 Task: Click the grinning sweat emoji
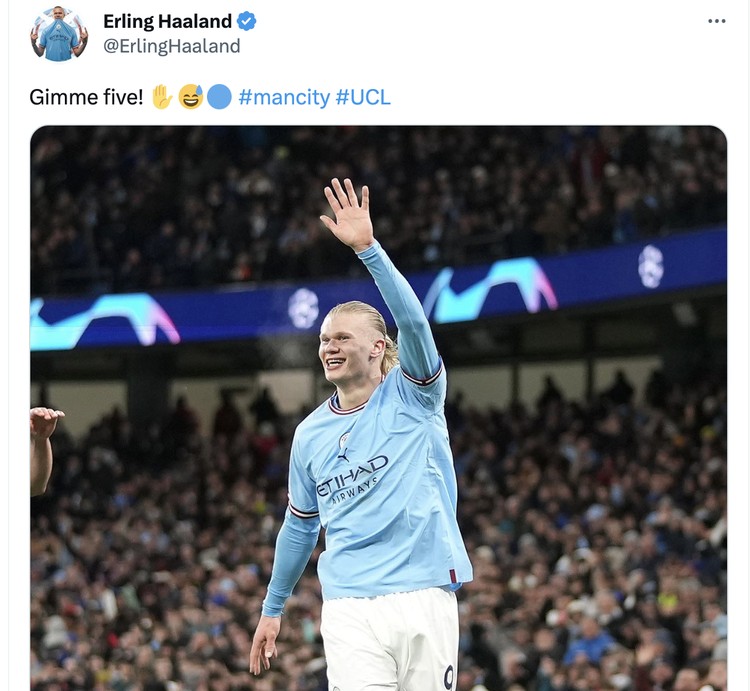[x=191, y=97]
